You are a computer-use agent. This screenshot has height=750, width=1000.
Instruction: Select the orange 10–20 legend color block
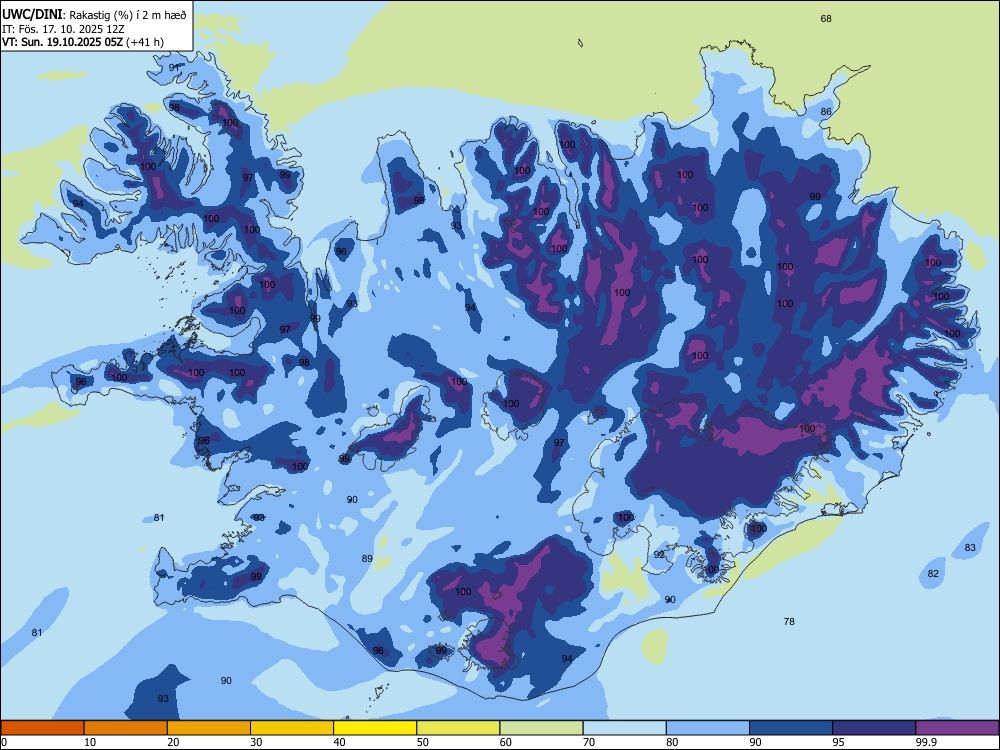pyautogui.click(x=126, y=728)
